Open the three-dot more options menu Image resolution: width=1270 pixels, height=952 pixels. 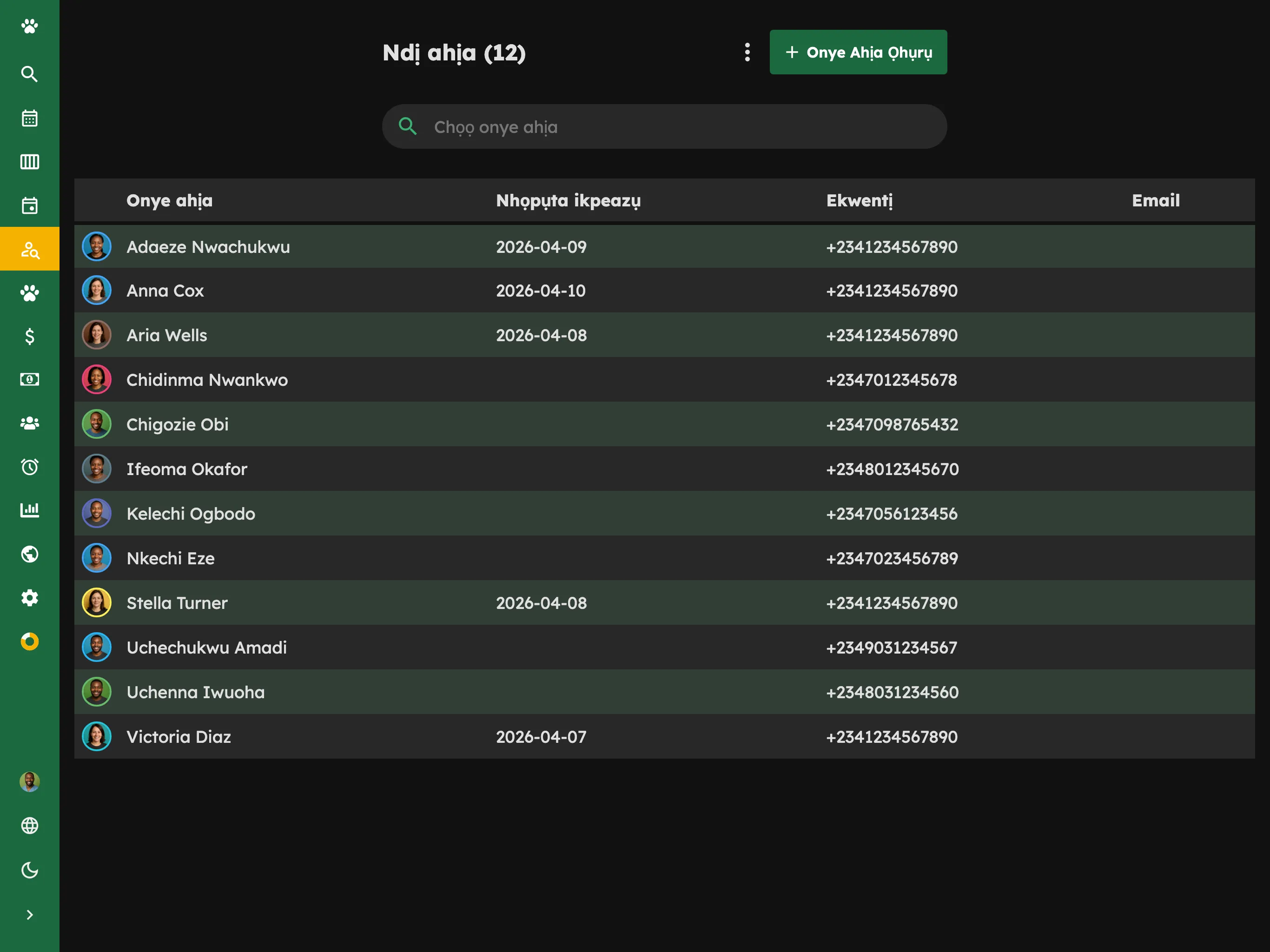click(x=747, y=52)
